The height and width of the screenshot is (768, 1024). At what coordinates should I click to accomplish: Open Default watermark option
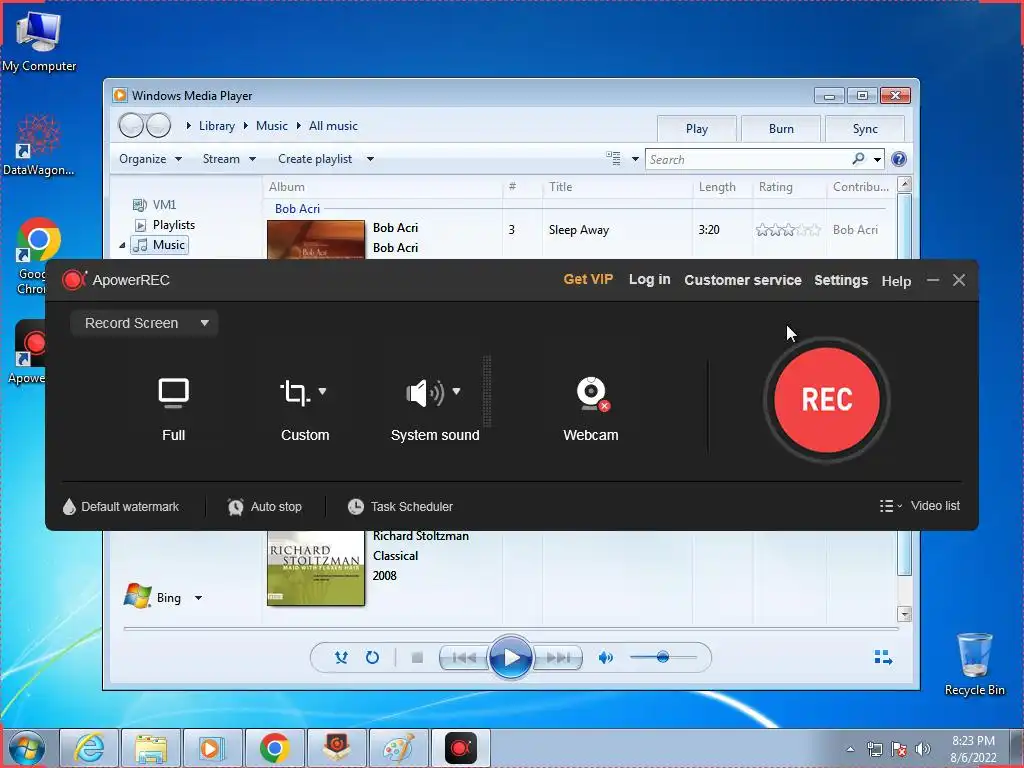pos(121,507)
